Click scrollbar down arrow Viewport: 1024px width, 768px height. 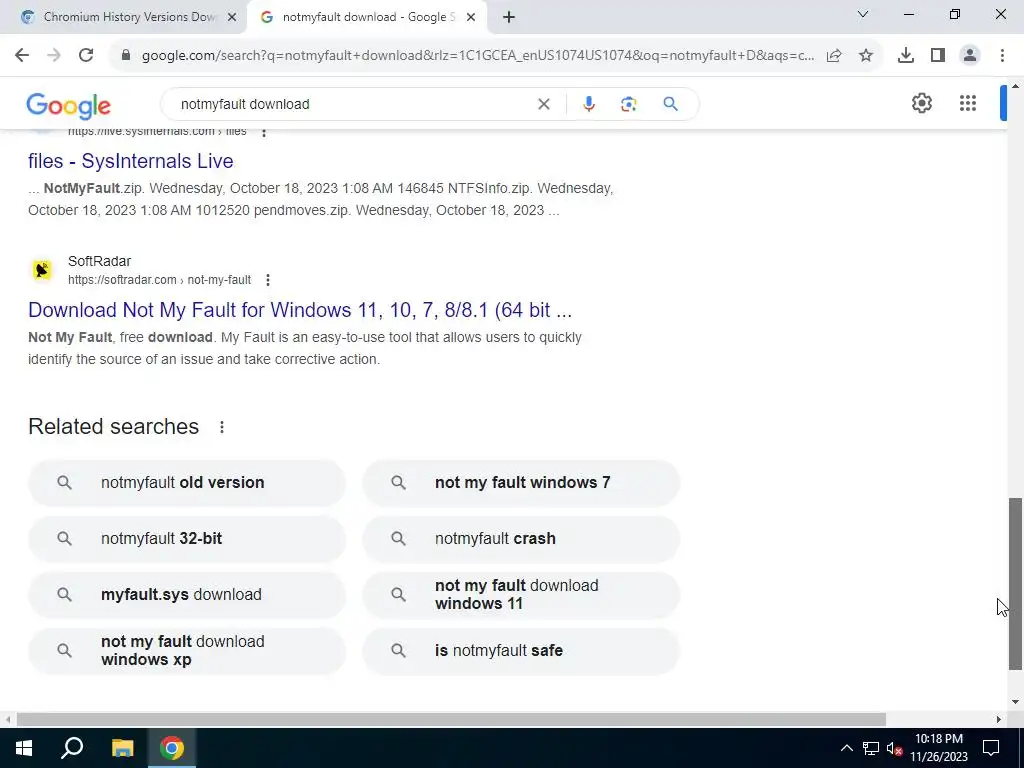point(1015,702)
